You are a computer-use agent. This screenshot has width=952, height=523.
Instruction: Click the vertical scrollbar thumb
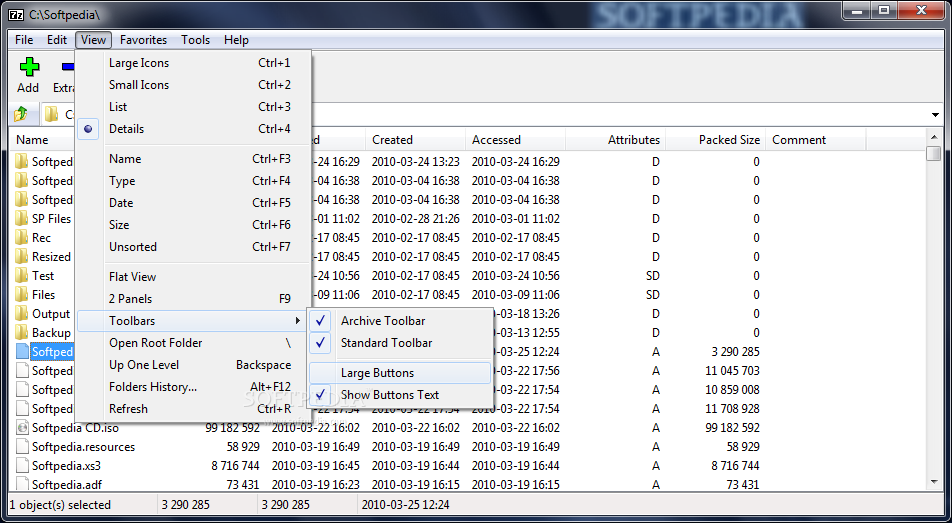pyautogui.click(x=934, y=153)
